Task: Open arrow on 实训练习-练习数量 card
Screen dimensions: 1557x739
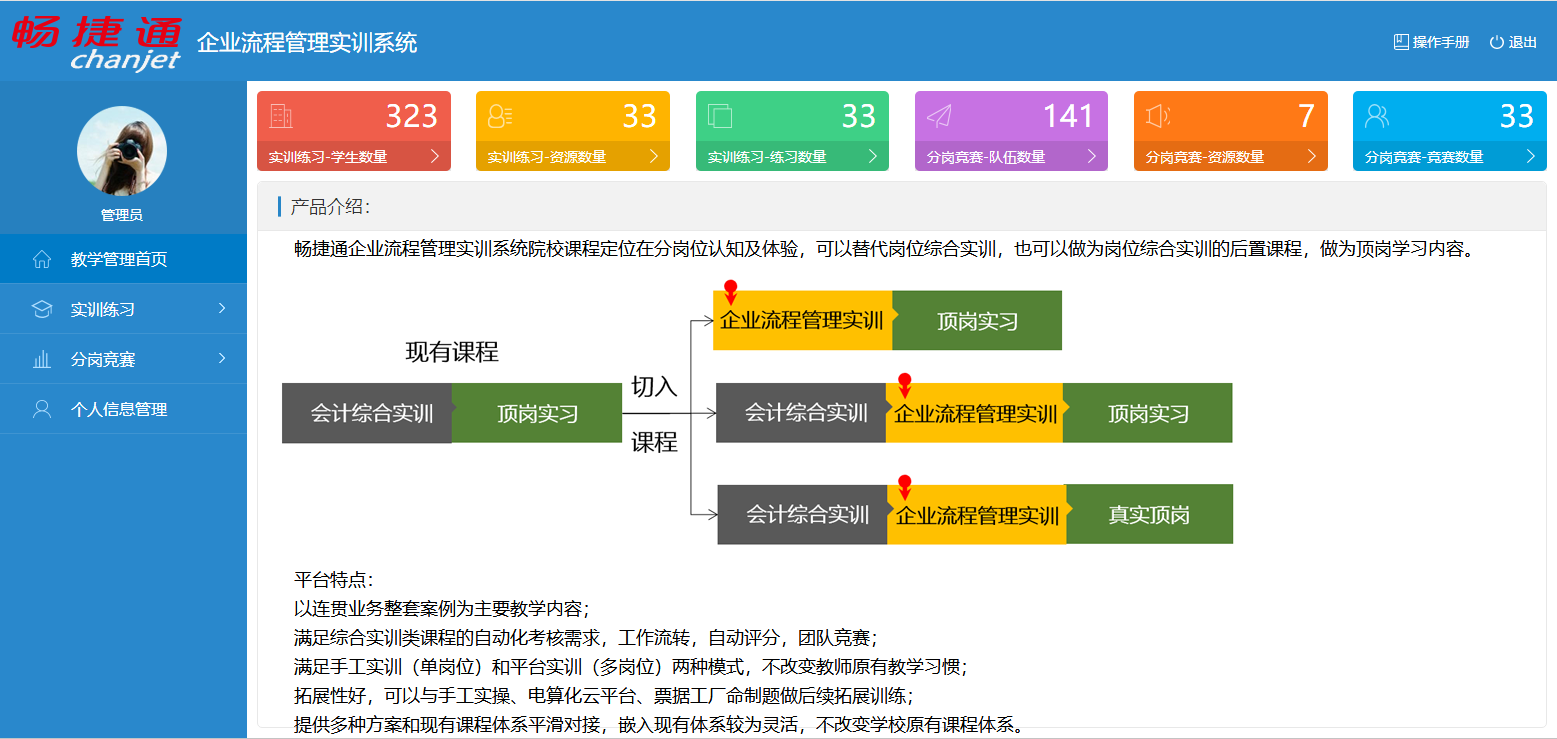Action: (873, 156)
